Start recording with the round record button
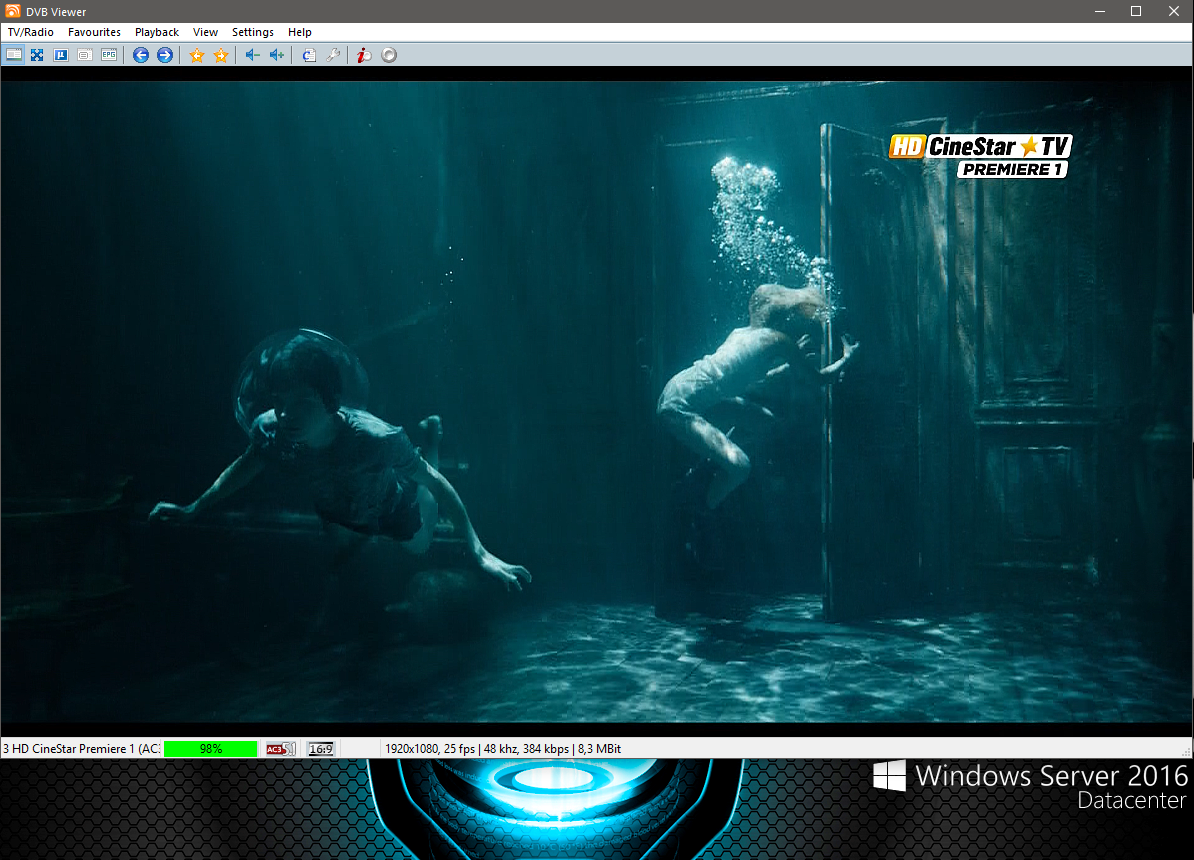The image size is (1194, 860). [x=389, y=55]
